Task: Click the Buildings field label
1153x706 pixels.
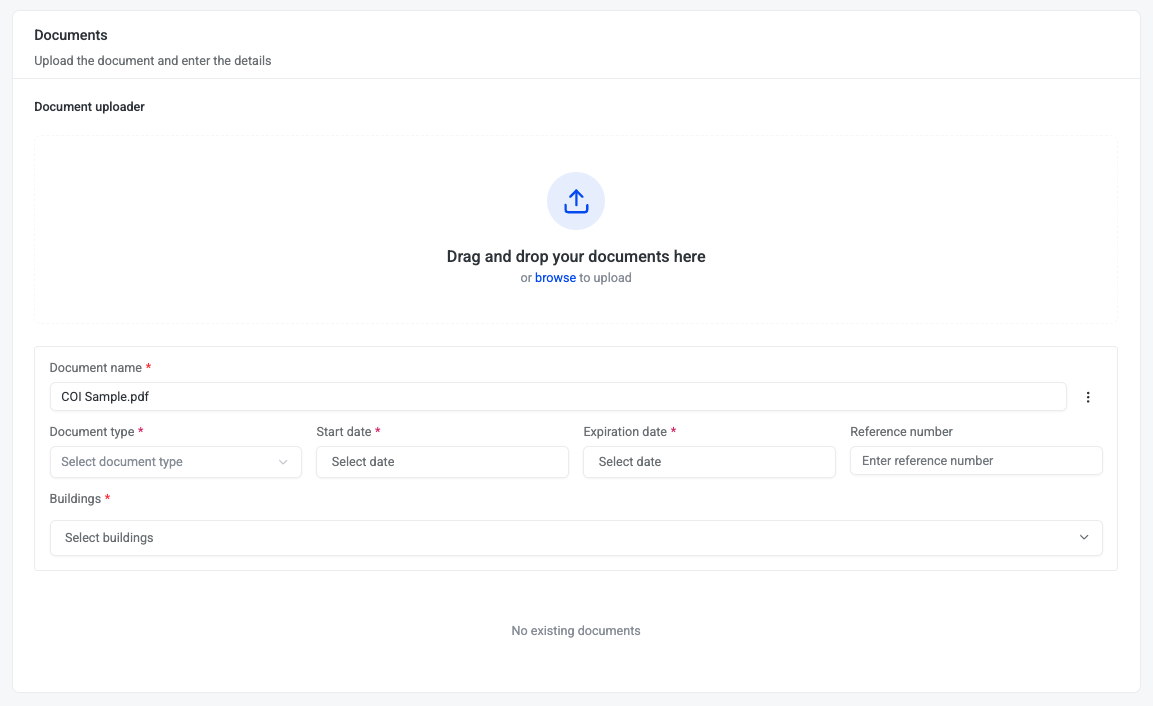Action: 75,499
